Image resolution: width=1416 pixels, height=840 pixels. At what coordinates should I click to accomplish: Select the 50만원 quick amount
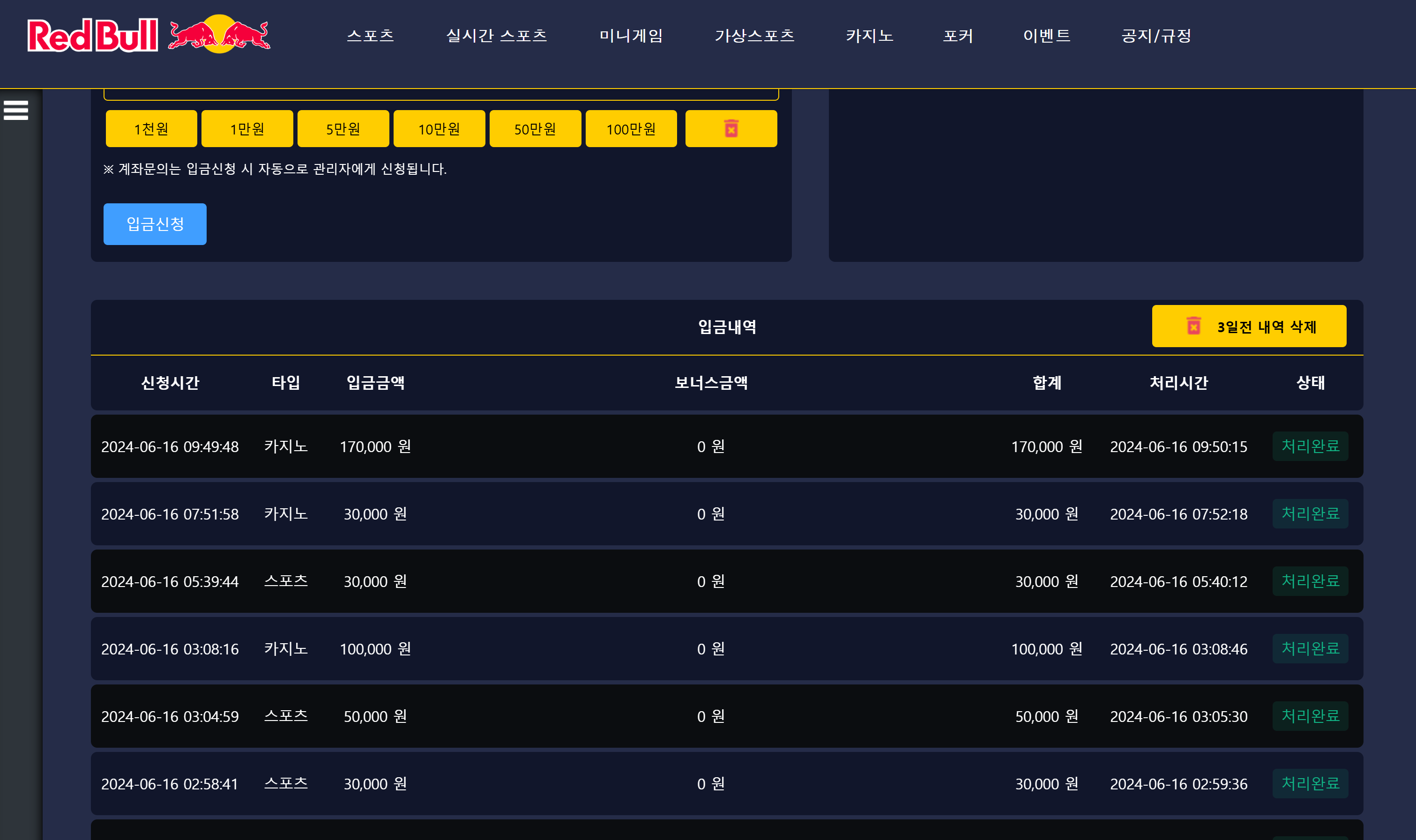pos(535,128)
